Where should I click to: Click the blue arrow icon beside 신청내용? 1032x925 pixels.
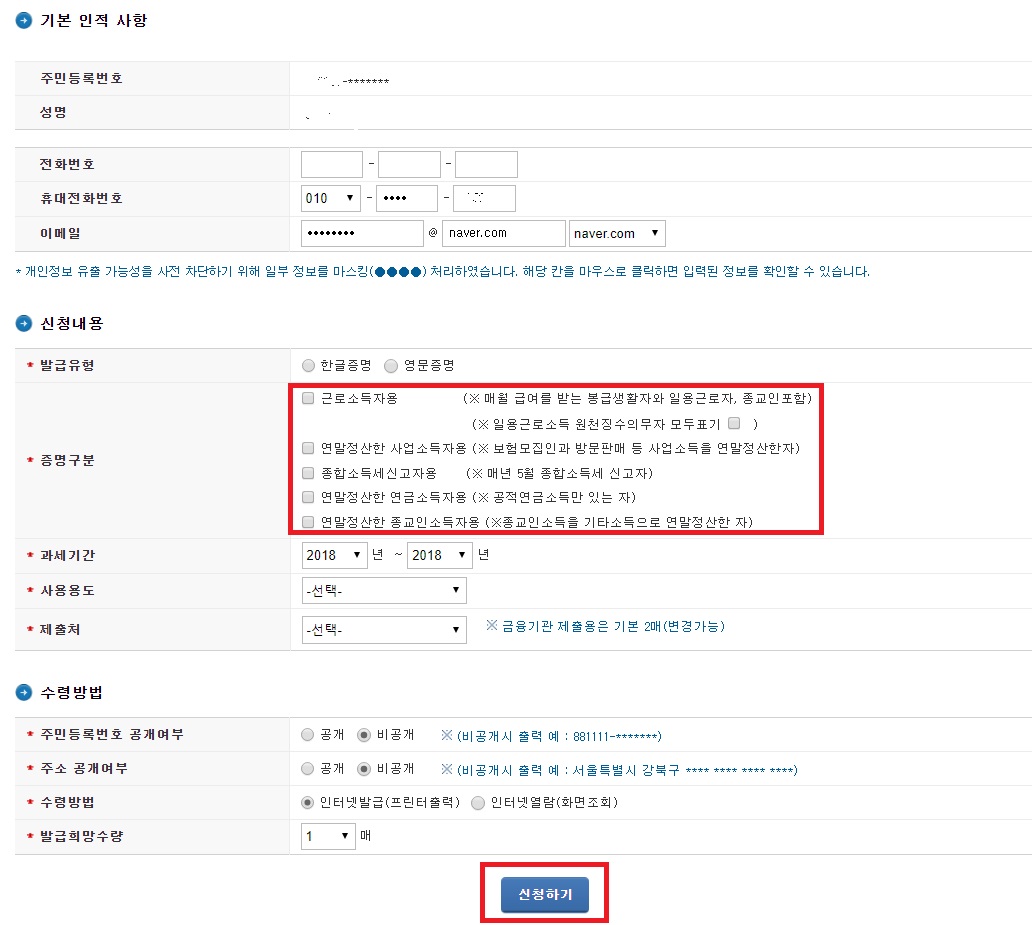coord(24,323)
